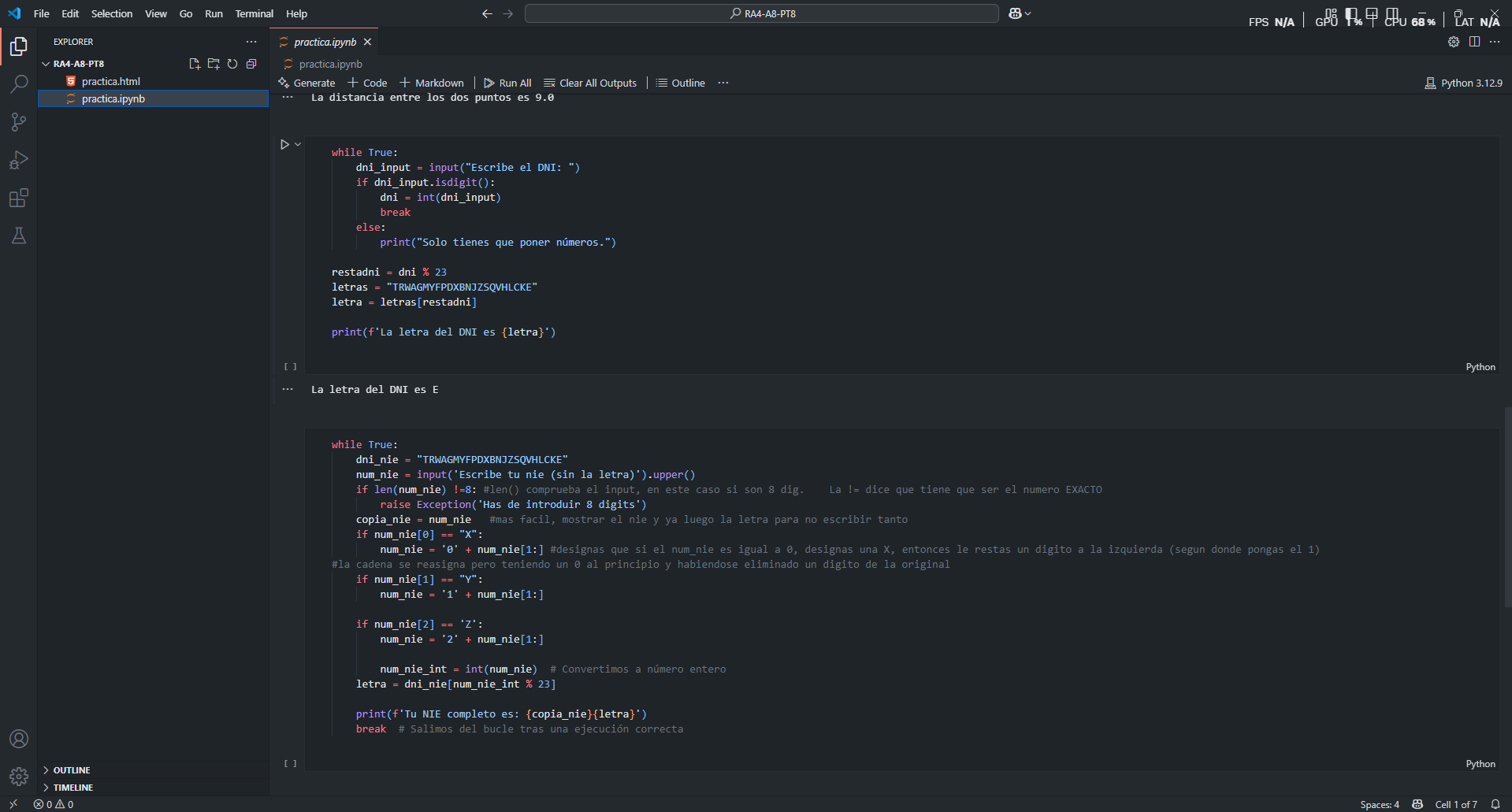The image size is (1512, 812).
Task: Open editor more actions ellipsis at top right
Action: pyautogui.click(x=1495, y=42)
